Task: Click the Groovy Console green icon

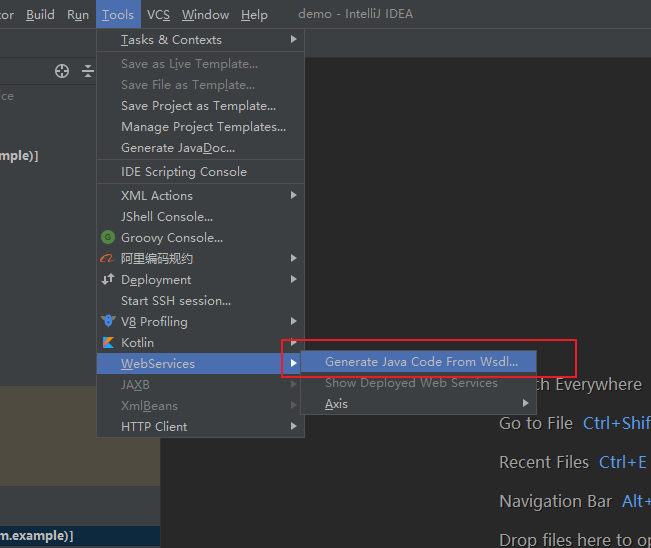Action: [108, 237]
